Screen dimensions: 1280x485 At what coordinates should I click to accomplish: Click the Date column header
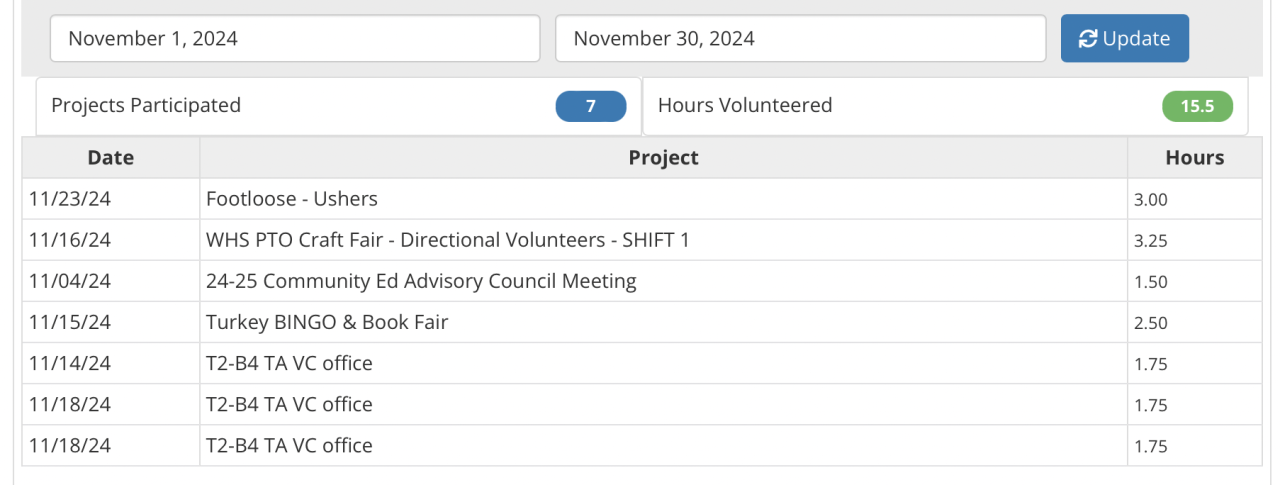click(110, 158)
